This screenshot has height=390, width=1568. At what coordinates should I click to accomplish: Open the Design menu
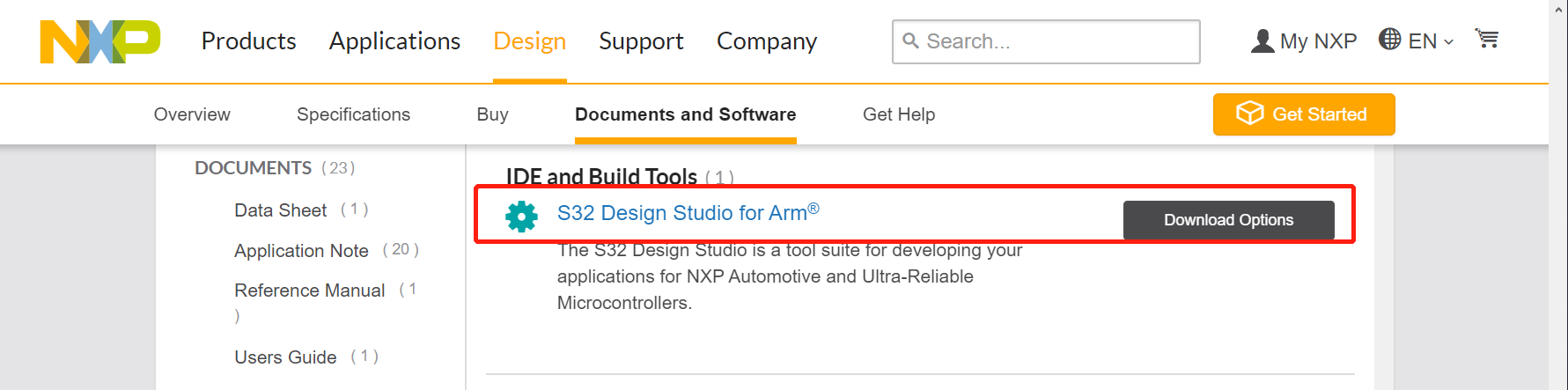coord(529,41)
